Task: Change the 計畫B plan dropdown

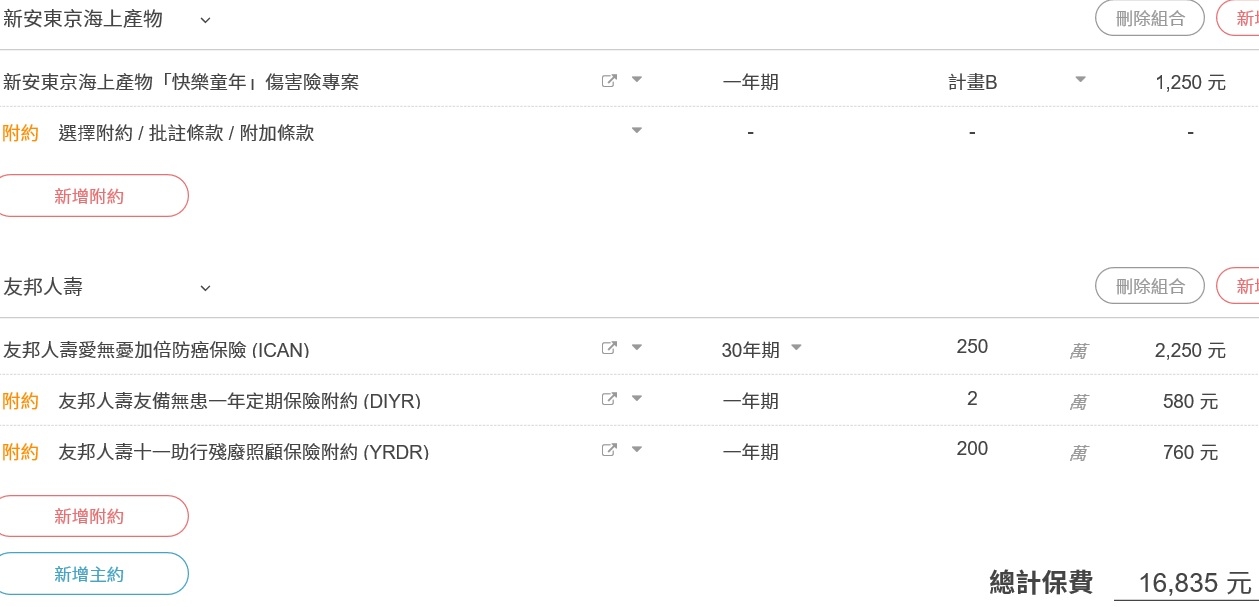Action: (1017, 82)
